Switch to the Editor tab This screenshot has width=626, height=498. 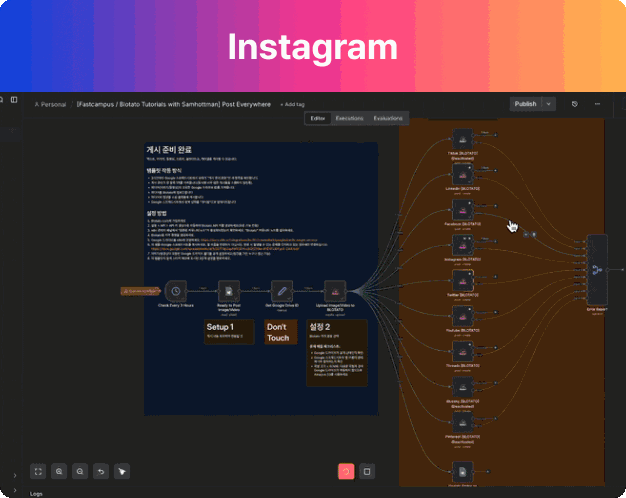tap(318, 118)
